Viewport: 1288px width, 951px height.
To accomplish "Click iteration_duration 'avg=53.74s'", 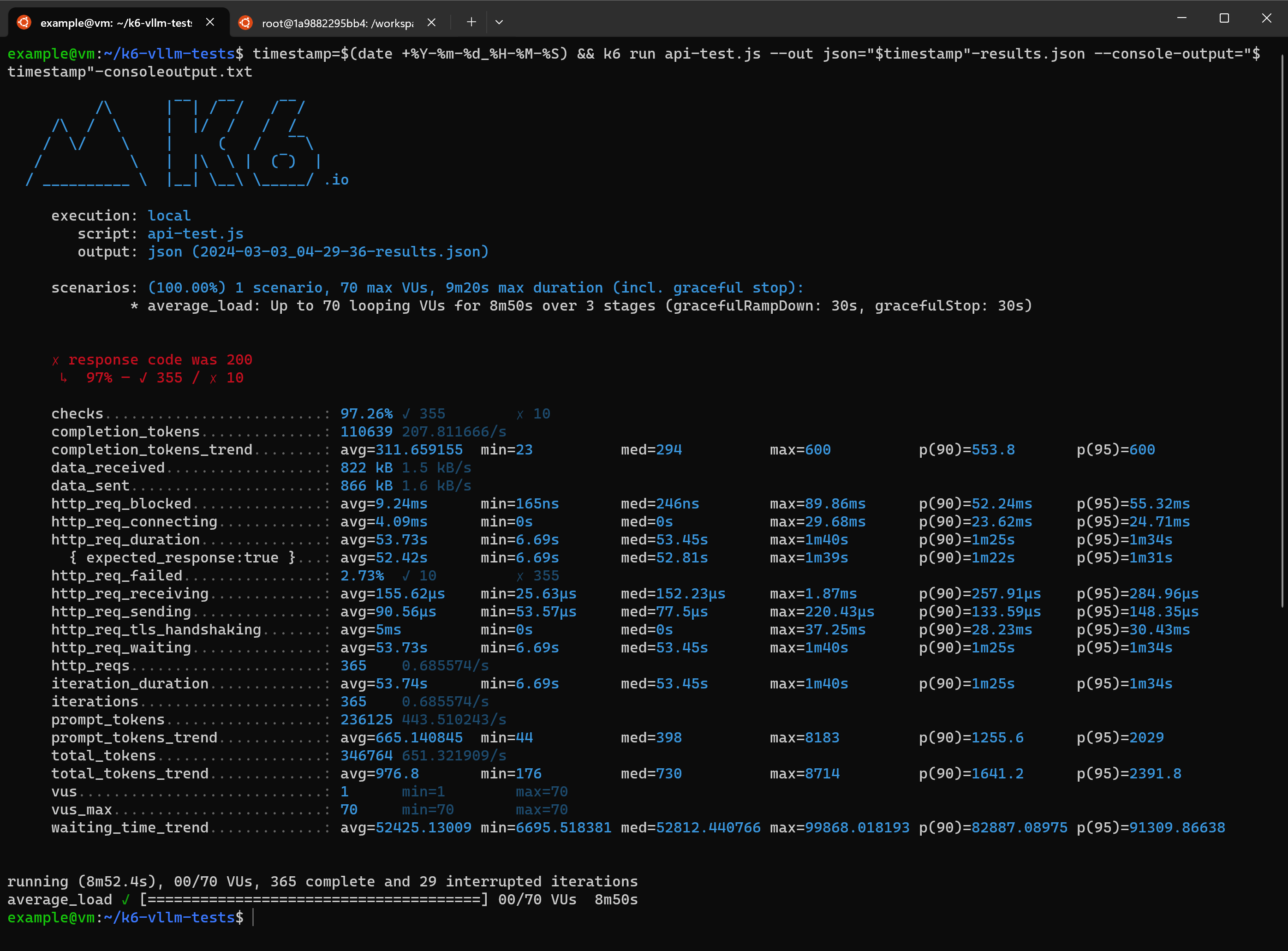I will click(x=384, y=683).
